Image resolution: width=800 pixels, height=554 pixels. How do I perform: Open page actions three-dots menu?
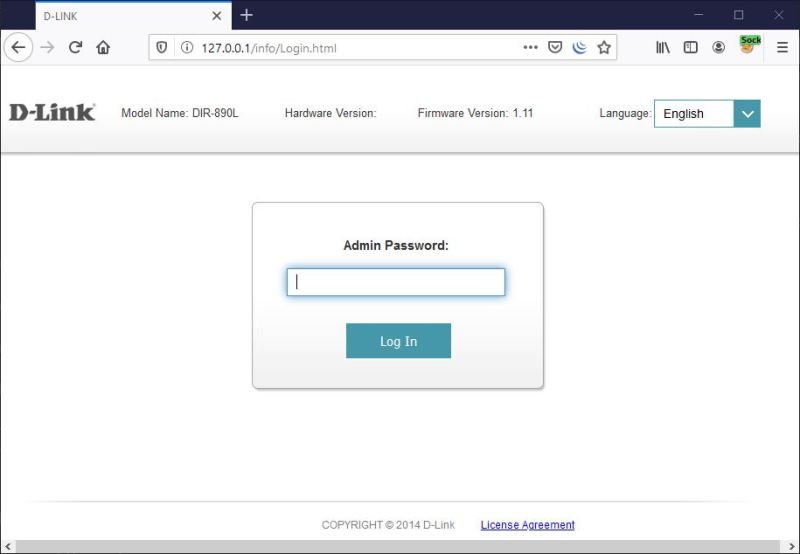(x=531, y=47)
